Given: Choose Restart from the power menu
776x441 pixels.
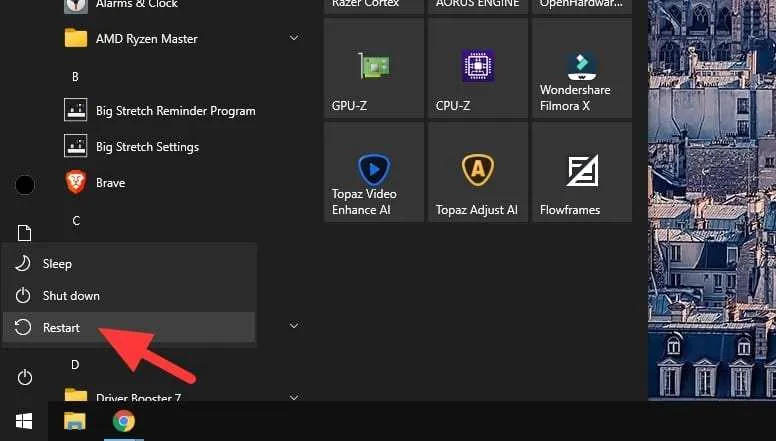Looking at the screenshot, I should [129, 327].
